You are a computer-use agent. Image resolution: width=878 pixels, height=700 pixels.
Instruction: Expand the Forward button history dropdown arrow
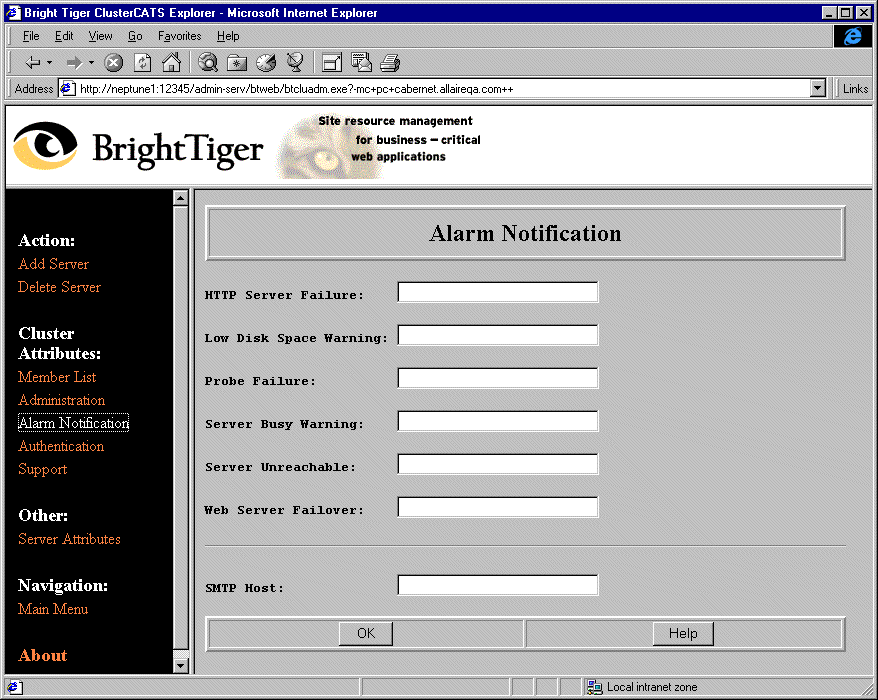(x=91, y=63)
